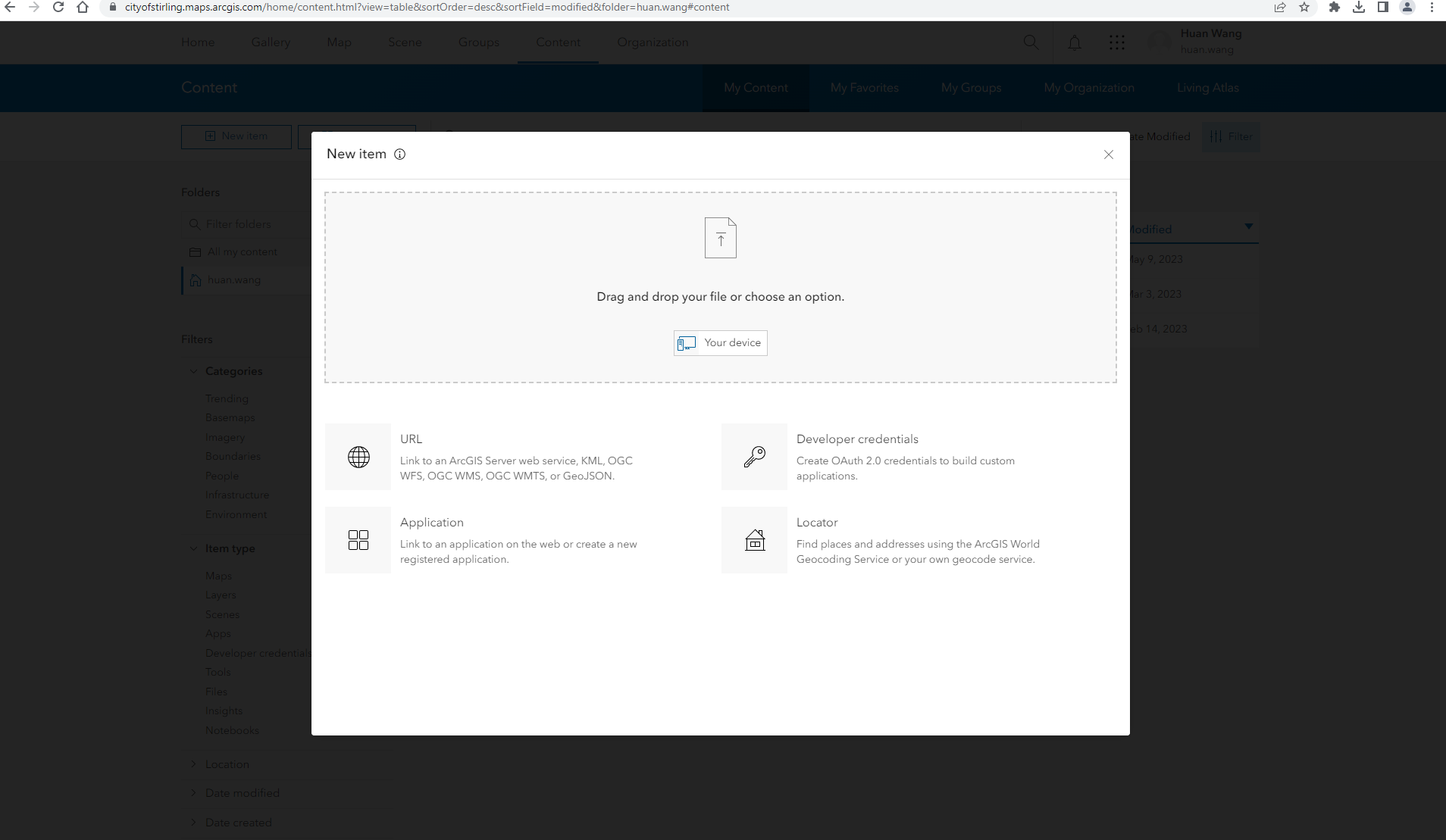Share this page icon in address bar
This screenshot has height=840, width=1446.
tap(1280, 8)
